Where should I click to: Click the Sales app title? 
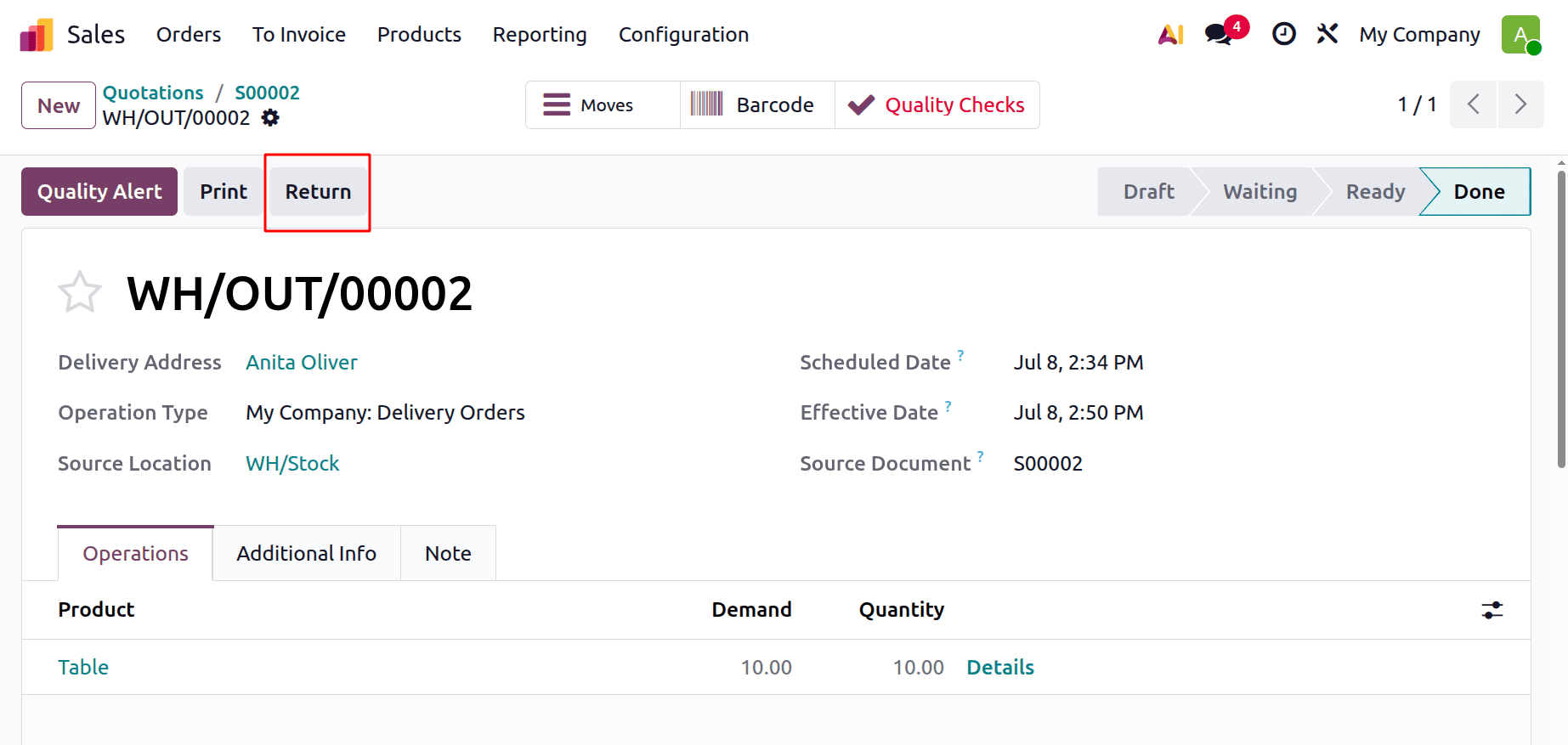96,35
